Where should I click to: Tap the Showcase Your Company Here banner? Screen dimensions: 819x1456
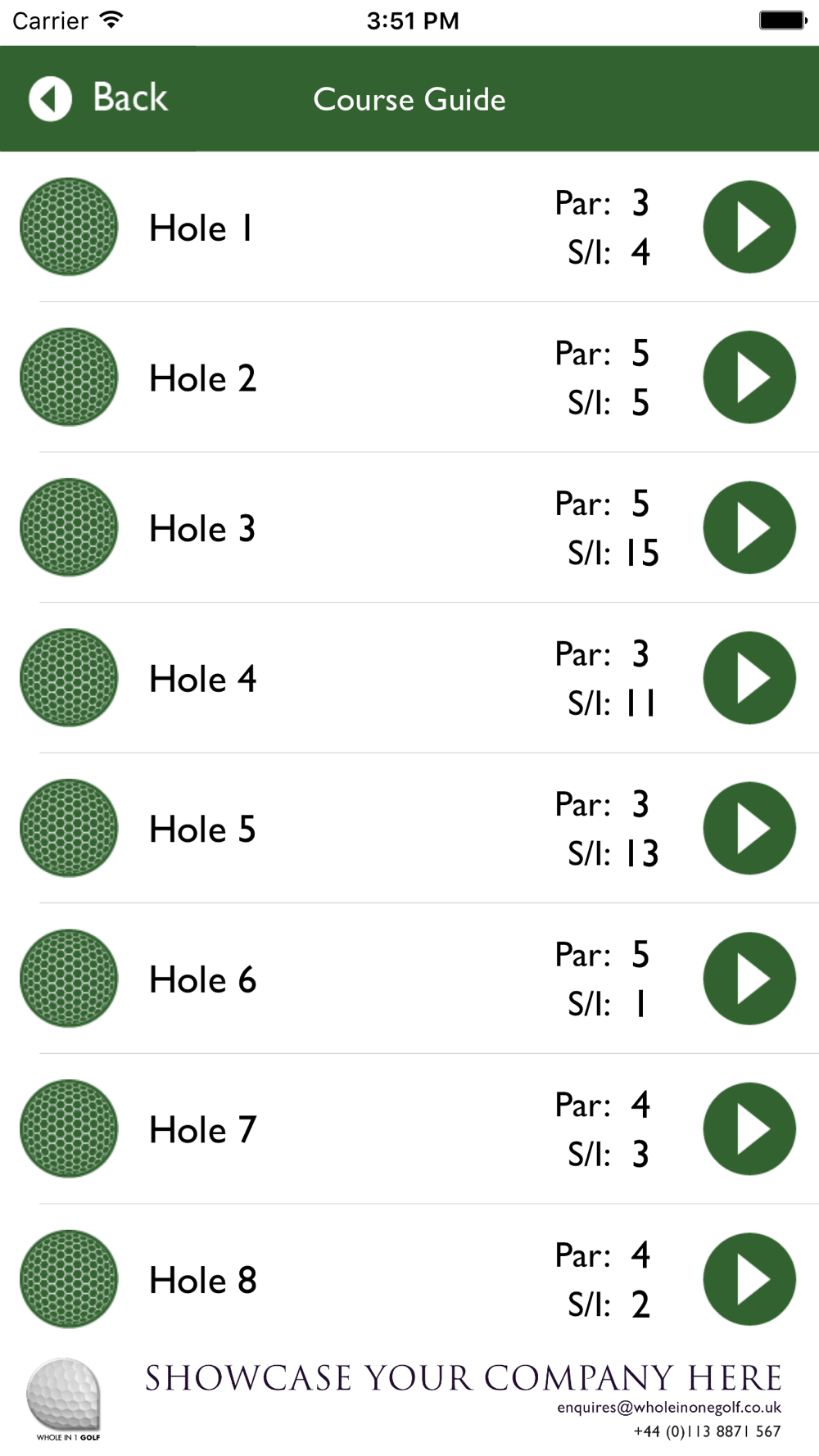tap(463, 1378)
